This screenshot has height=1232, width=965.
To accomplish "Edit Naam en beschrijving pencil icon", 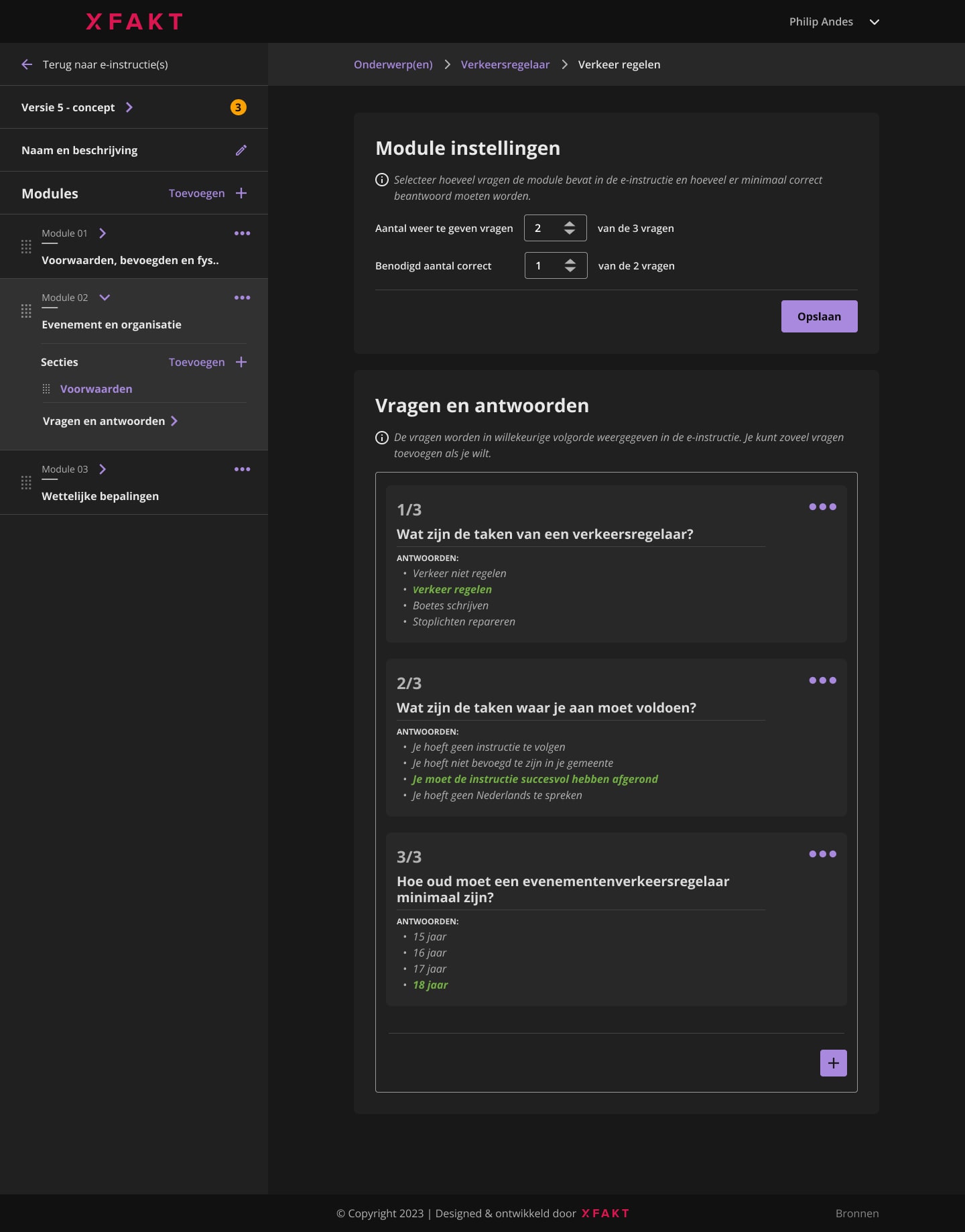I will [x=241, y=150].
